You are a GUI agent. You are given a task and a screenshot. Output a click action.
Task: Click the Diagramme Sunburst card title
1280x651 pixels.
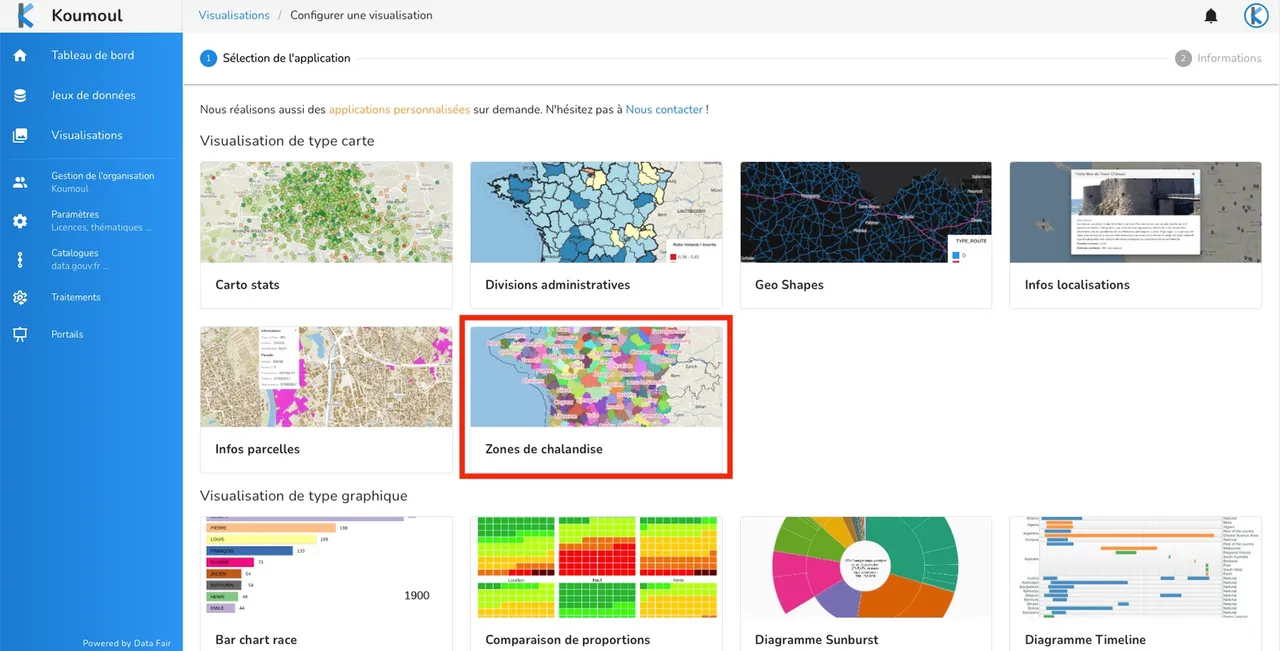816,640
